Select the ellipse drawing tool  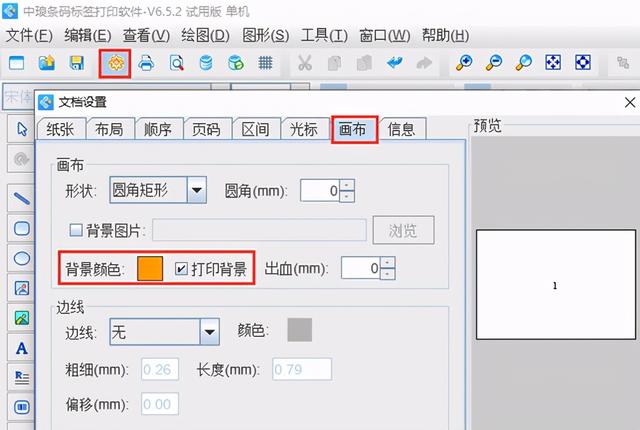(x=22, y=258)
